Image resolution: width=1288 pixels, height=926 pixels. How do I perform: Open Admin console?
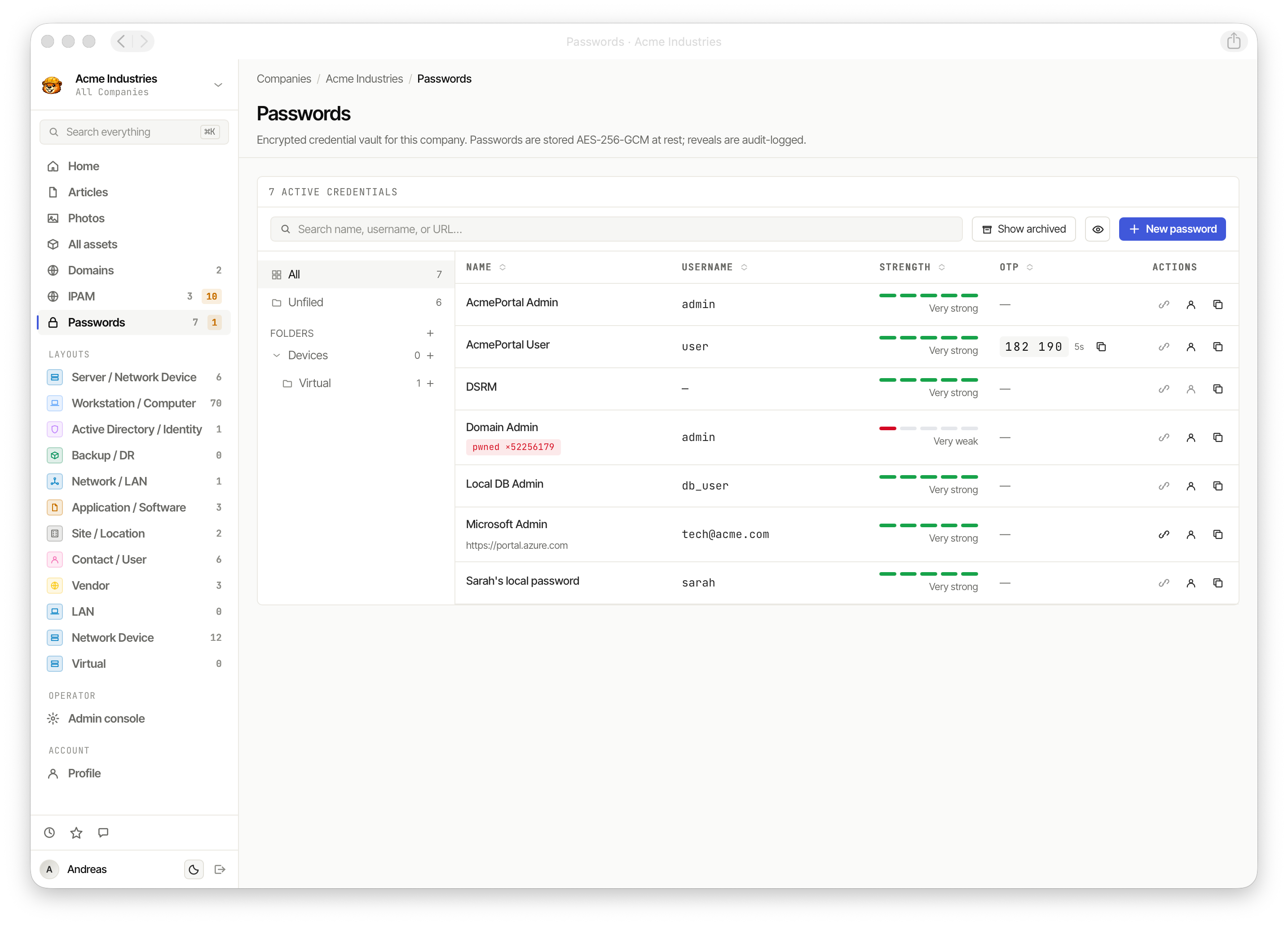click(x=134, y=718)
